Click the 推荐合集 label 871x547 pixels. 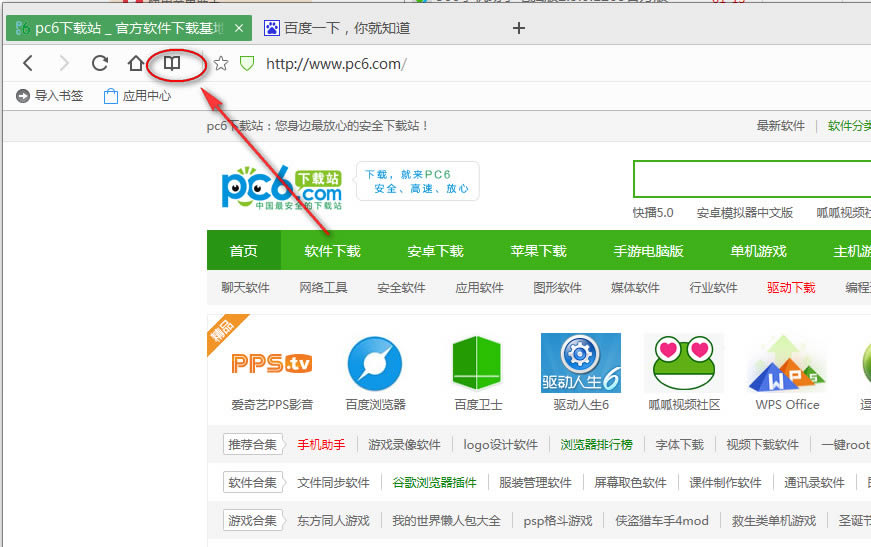[253, 444]
